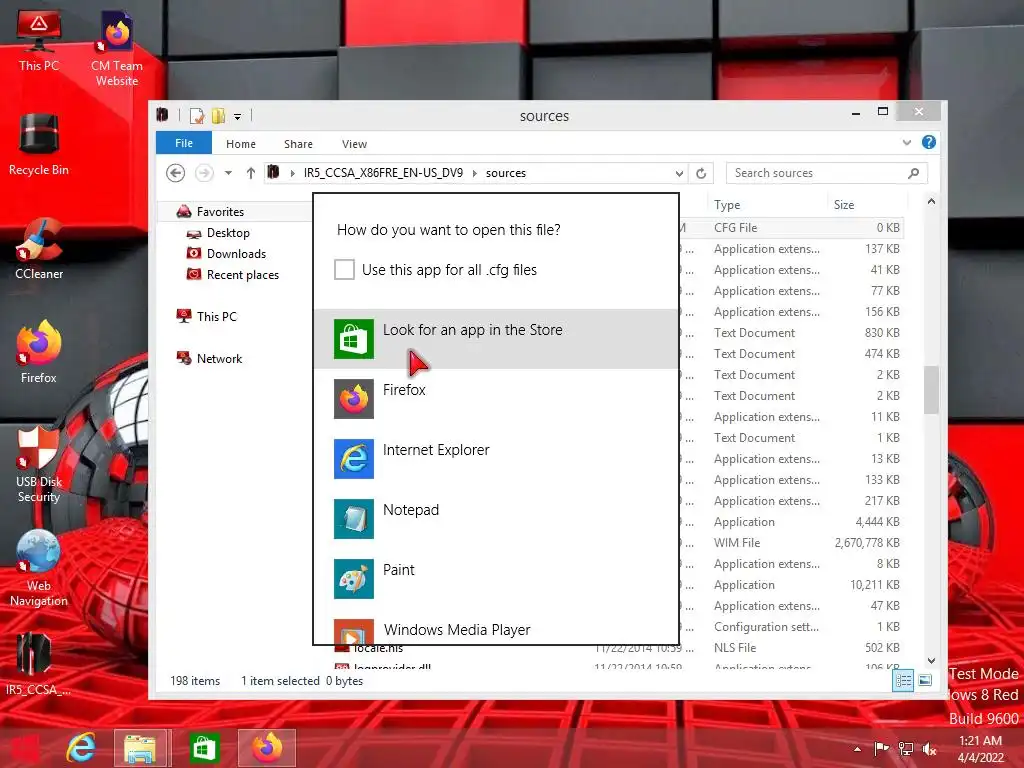Click the Firefox taskbar button
This screenshot has width=1024, height=768.
[x=266, y=748]
